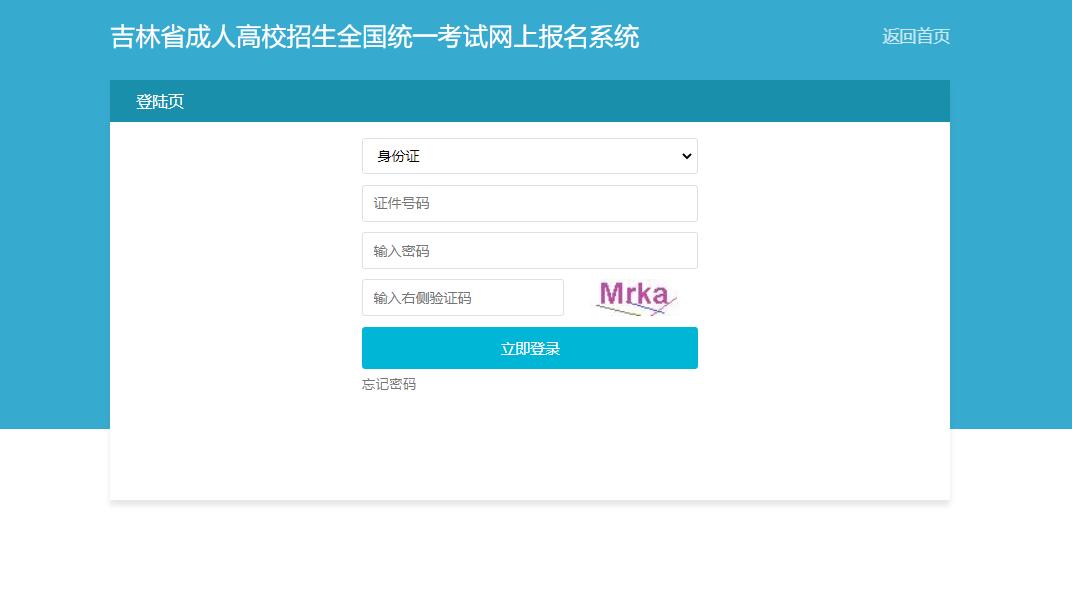Click the blue 立即登录 bar to sign in
The height and width of the screenshot is (597, 1072).
(x=529, y=348)
